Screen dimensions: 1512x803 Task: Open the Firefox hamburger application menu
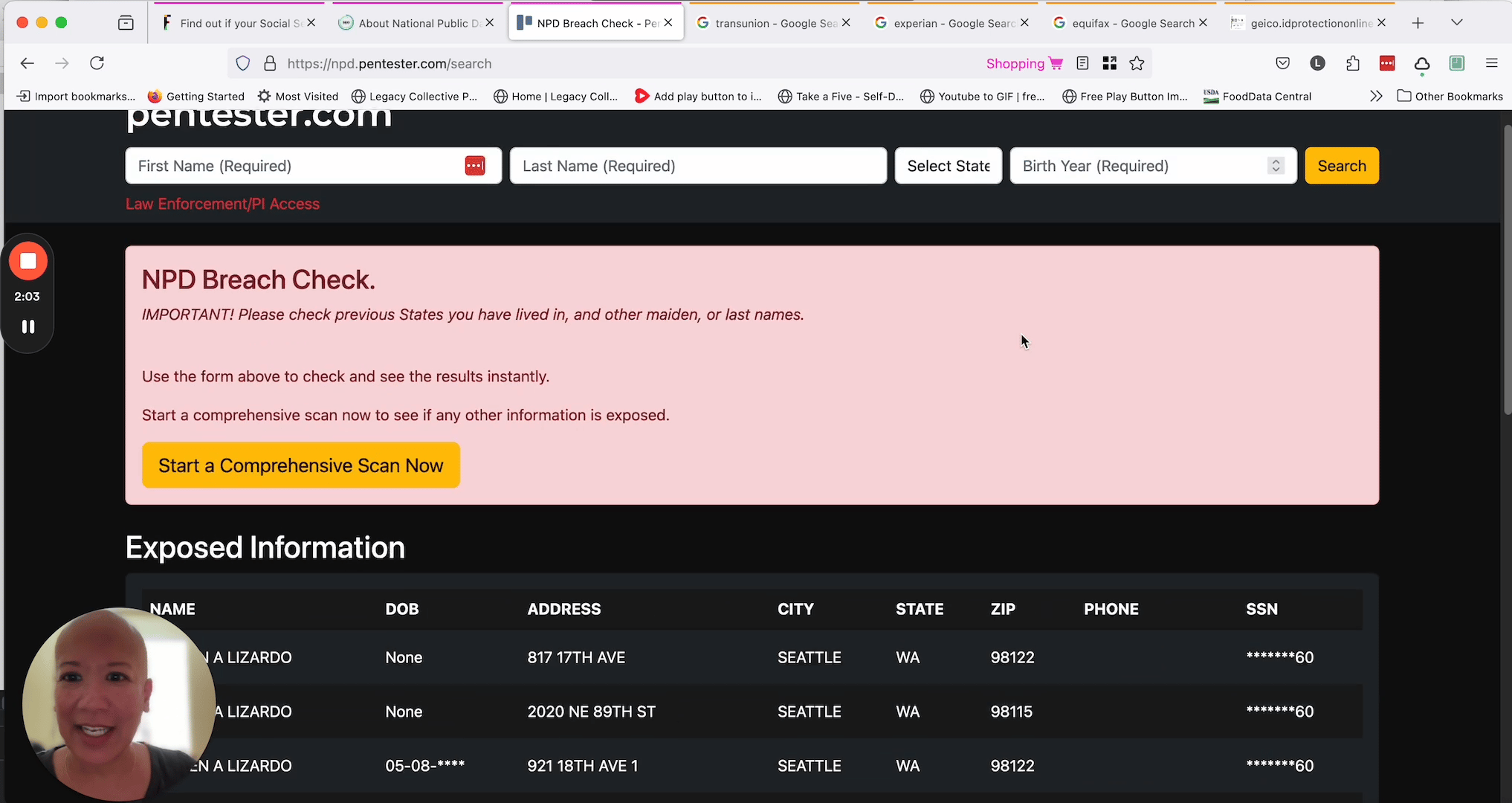(x=1491, y=63)
